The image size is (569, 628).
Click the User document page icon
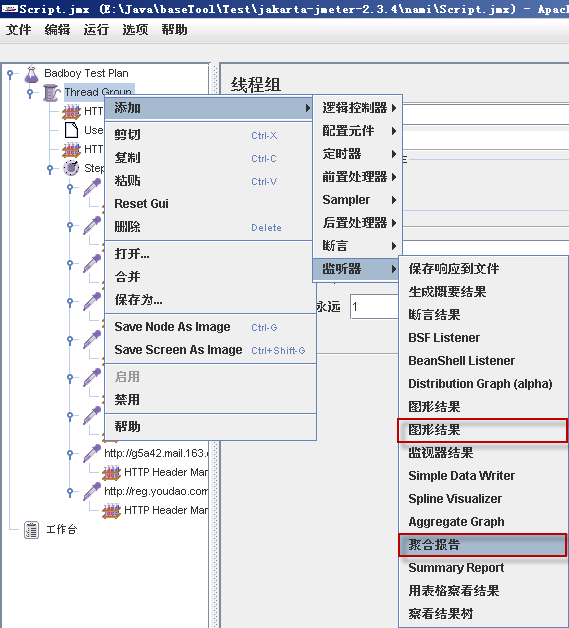click(x=71, y=130)
